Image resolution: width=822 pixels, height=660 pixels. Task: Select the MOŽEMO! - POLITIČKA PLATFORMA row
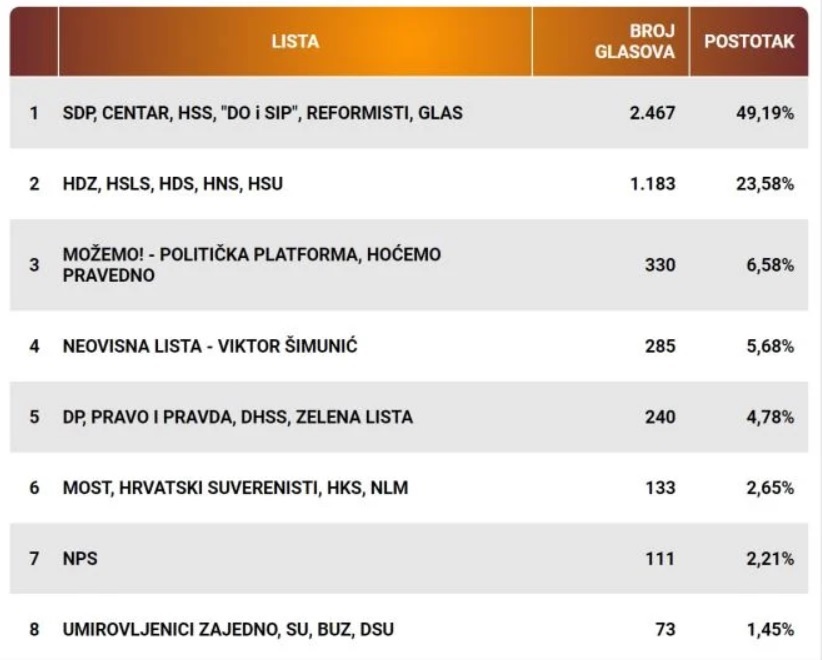[409, 265]
